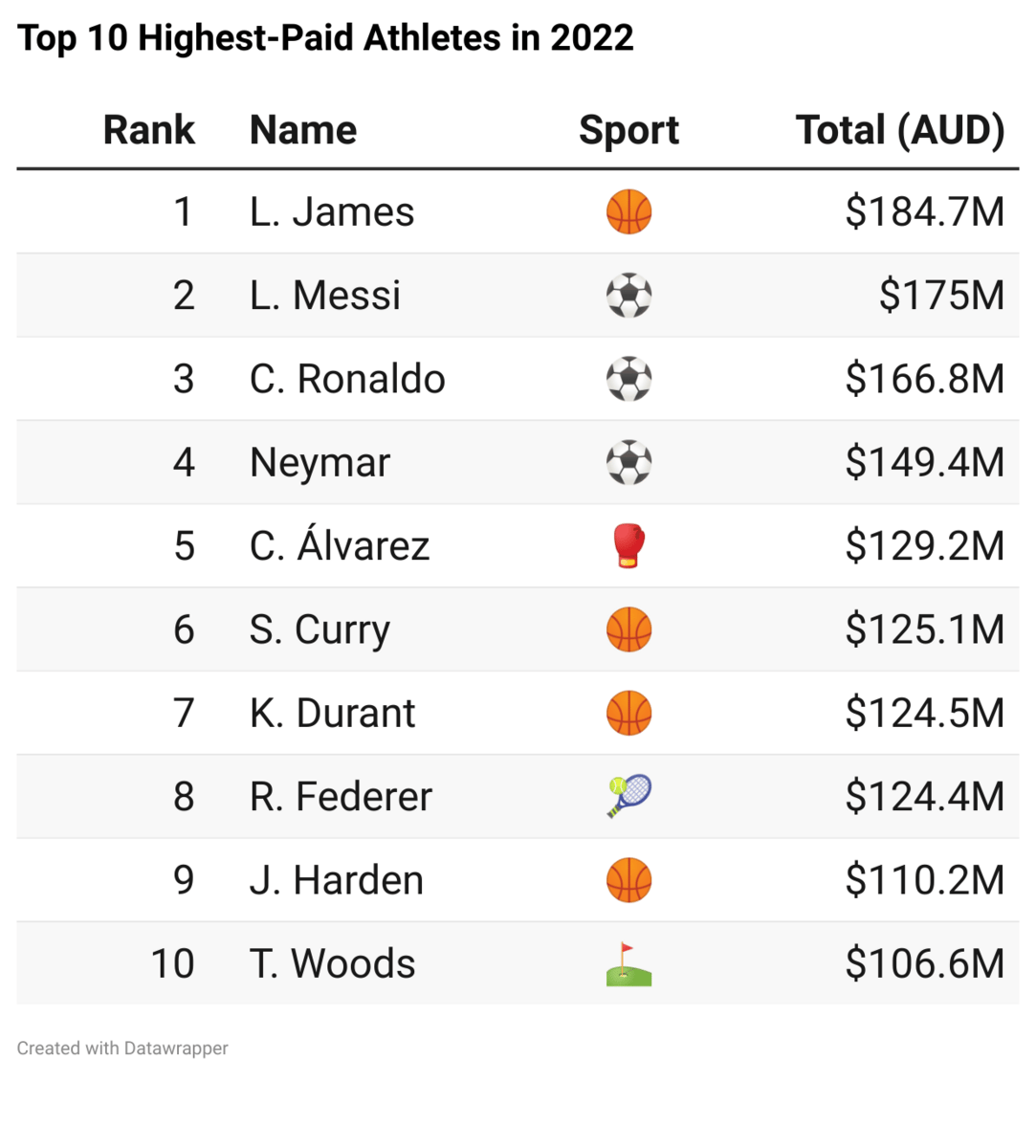This screenshot has height=1148, width=1036.
Task: Click the tennis racket icon for R. Federer
Action: [x=628, y=796]
